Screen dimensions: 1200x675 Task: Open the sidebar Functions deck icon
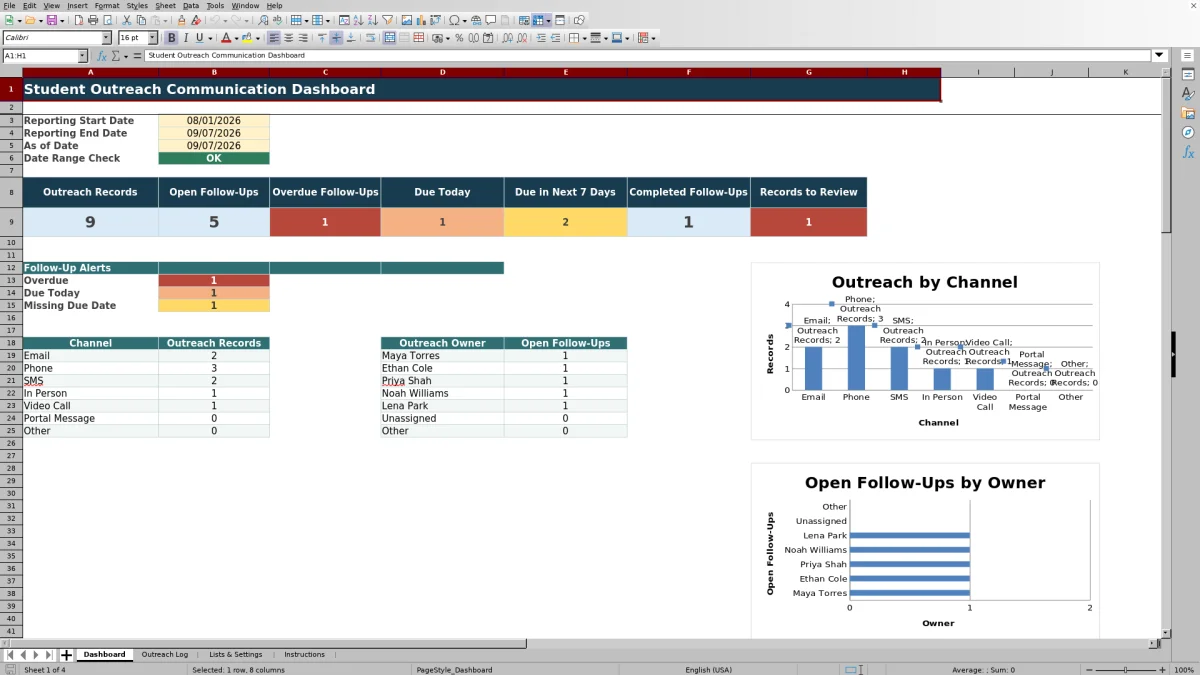tap(1188, 152)
